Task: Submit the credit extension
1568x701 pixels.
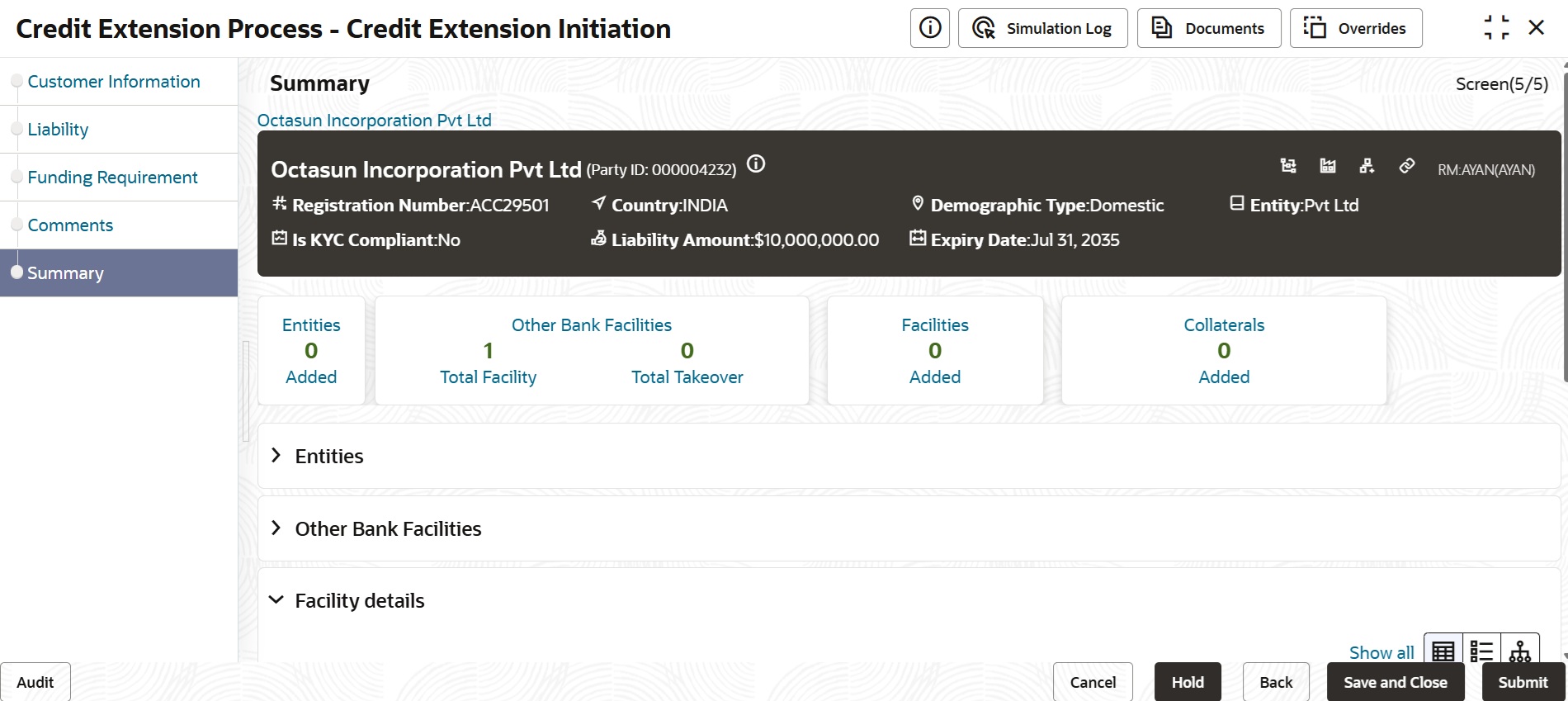Action: [x=1523, y=682]
